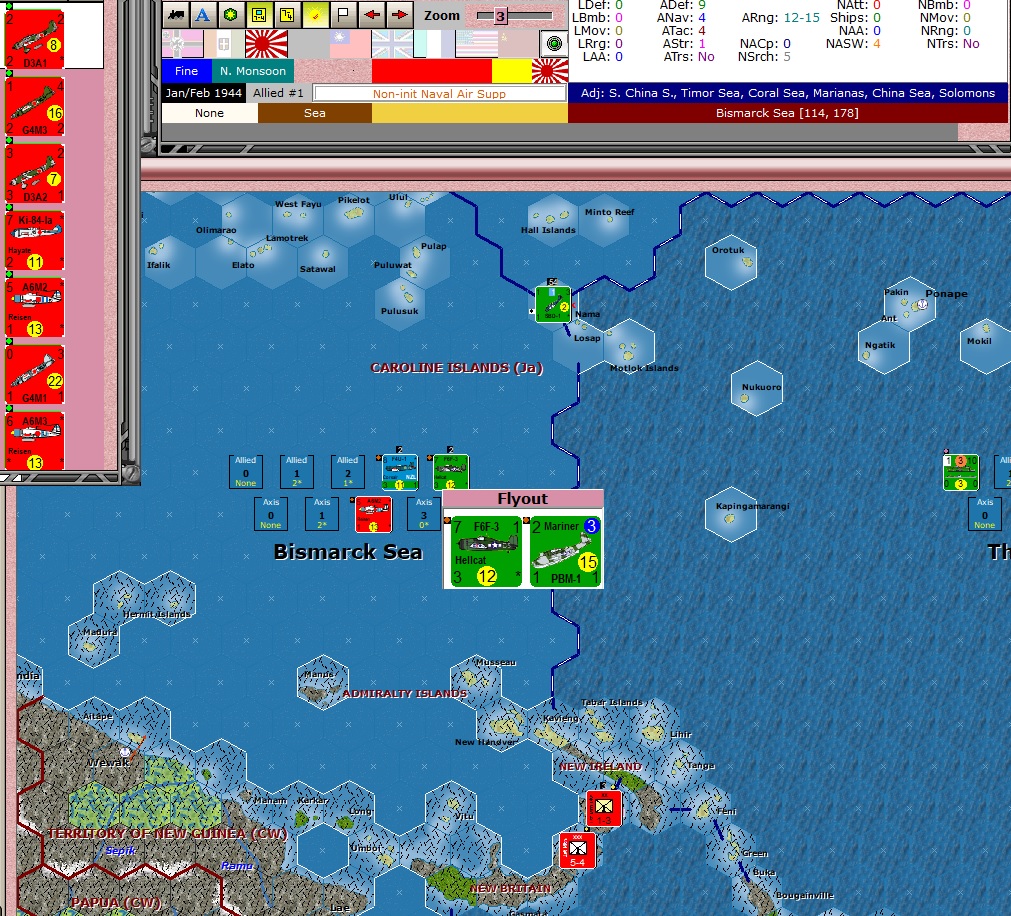Screen dimensions: 1011x916
Task: Select the United States flag
Action: [476, 44]
